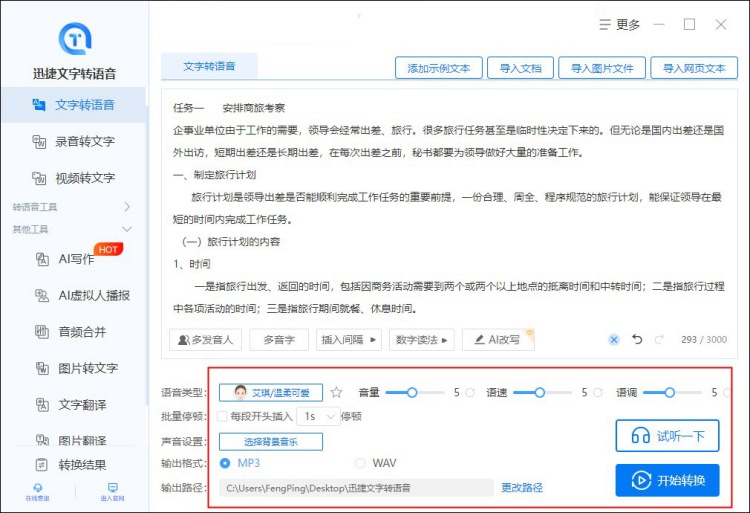The image size is (750, 513).
Task: Click the 293 / 3000 character count
Action: click(x=704, y=339)
